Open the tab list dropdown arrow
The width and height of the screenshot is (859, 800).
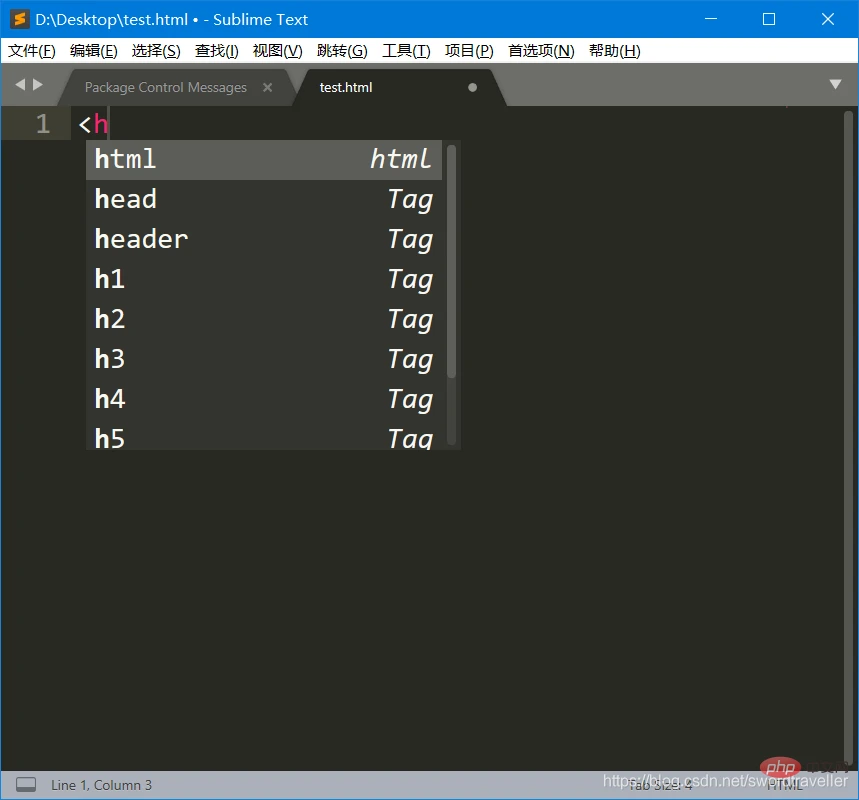(835, 84)
